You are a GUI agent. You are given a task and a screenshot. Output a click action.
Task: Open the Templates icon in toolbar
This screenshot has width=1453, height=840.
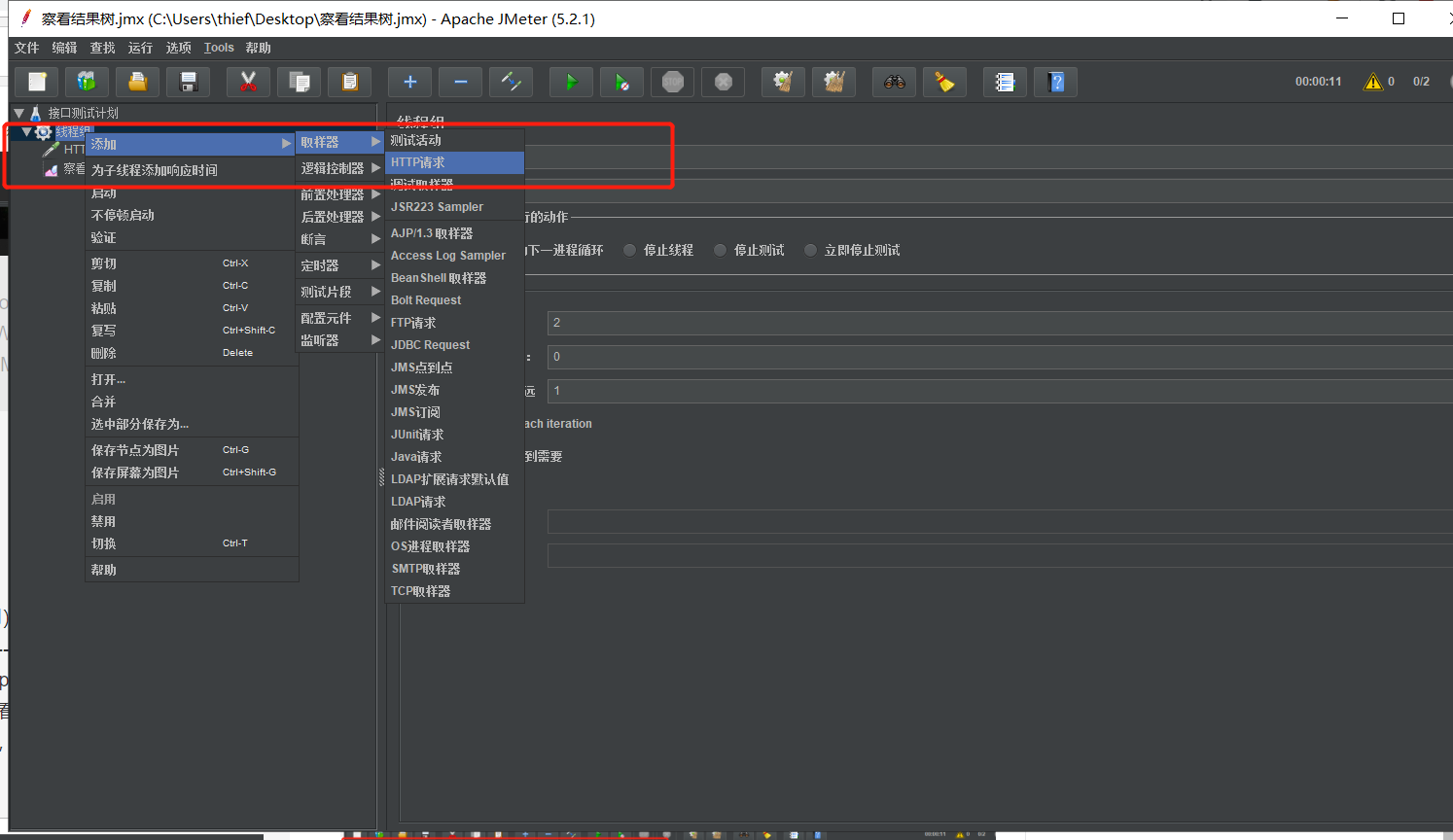[x=88, y=82]
